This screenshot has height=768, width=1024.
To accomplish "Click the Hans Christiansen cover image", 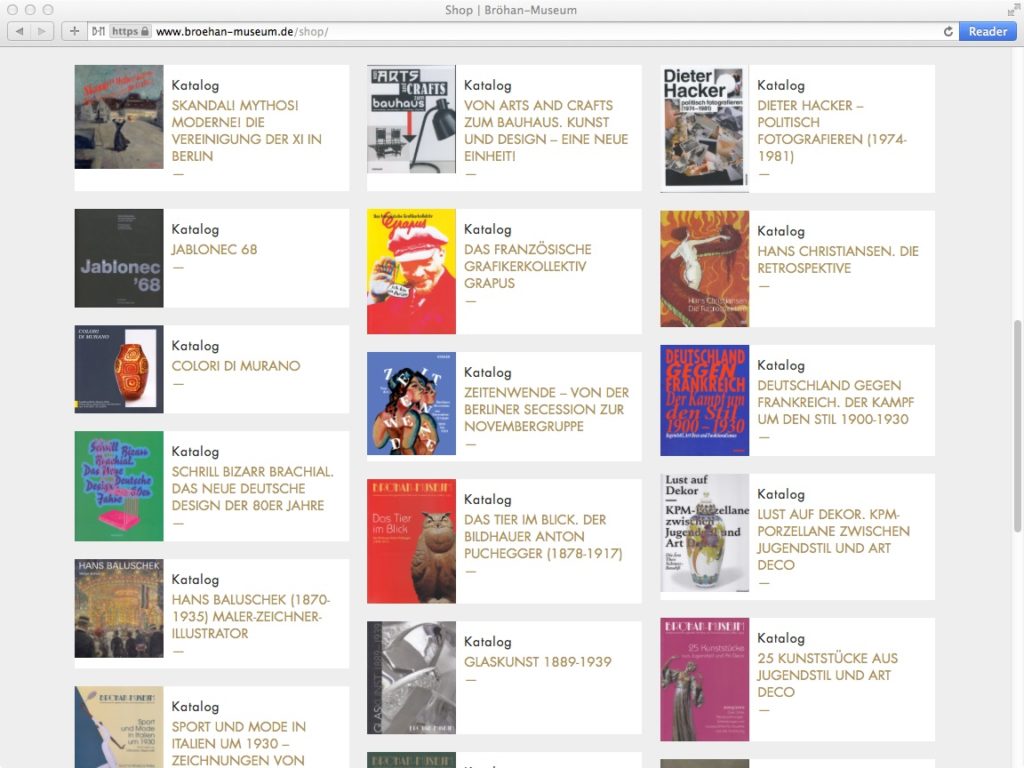I will point(705,268).
